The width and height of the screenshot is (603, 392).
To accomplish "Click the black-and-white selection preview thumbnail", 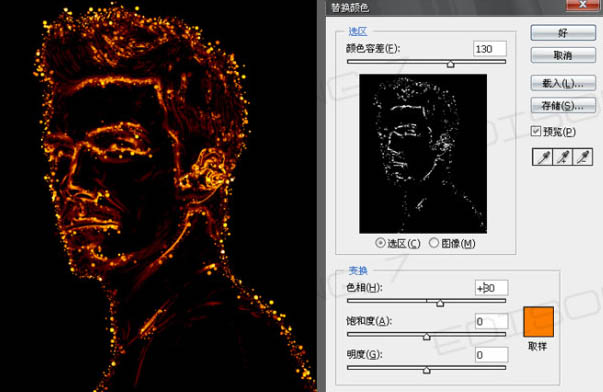I will 423,153.
